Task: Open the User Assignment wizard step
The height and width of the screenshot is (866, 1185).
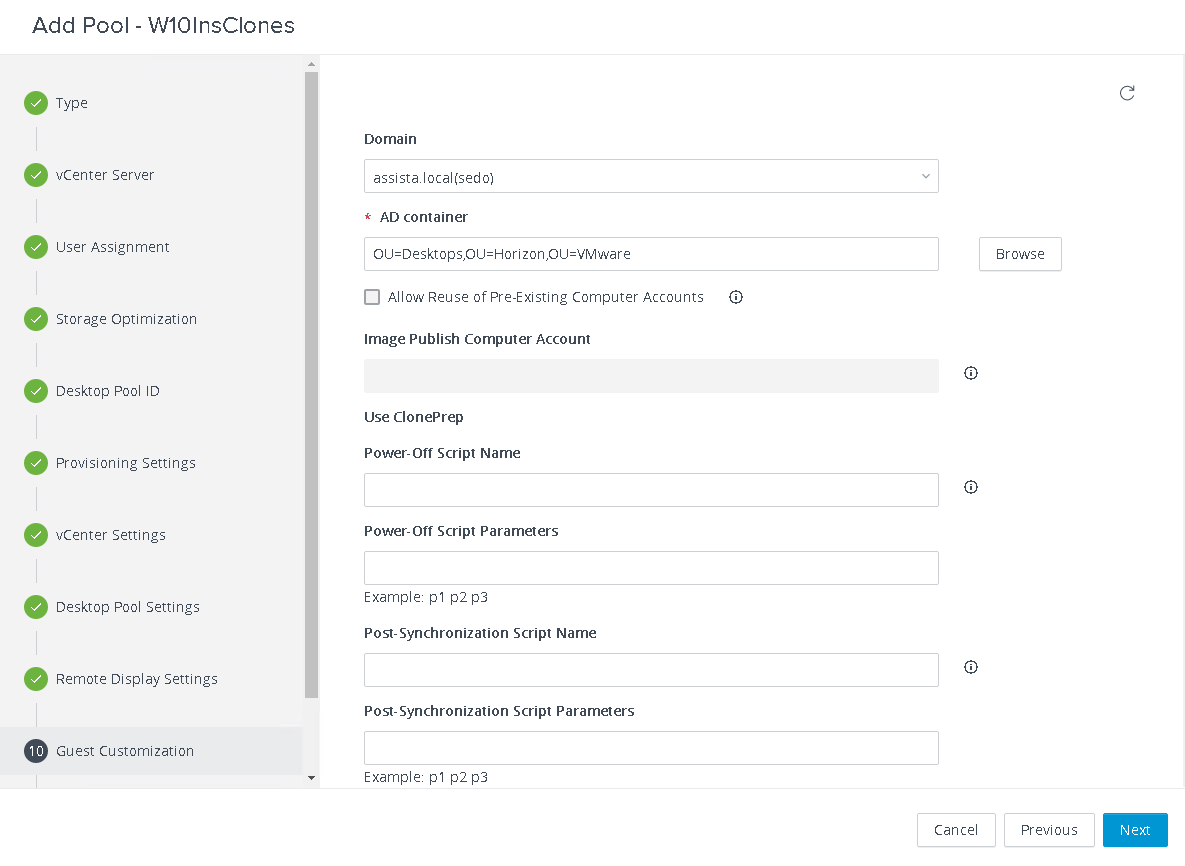Action: [x=113, y=247]
